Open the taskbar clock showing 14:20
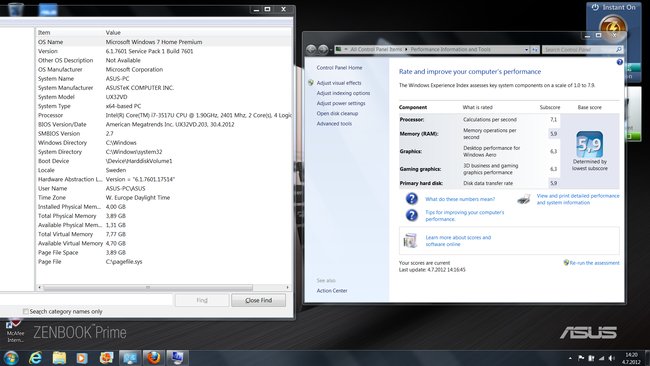This screenshot has width=650, height=366. click(631, 358)
